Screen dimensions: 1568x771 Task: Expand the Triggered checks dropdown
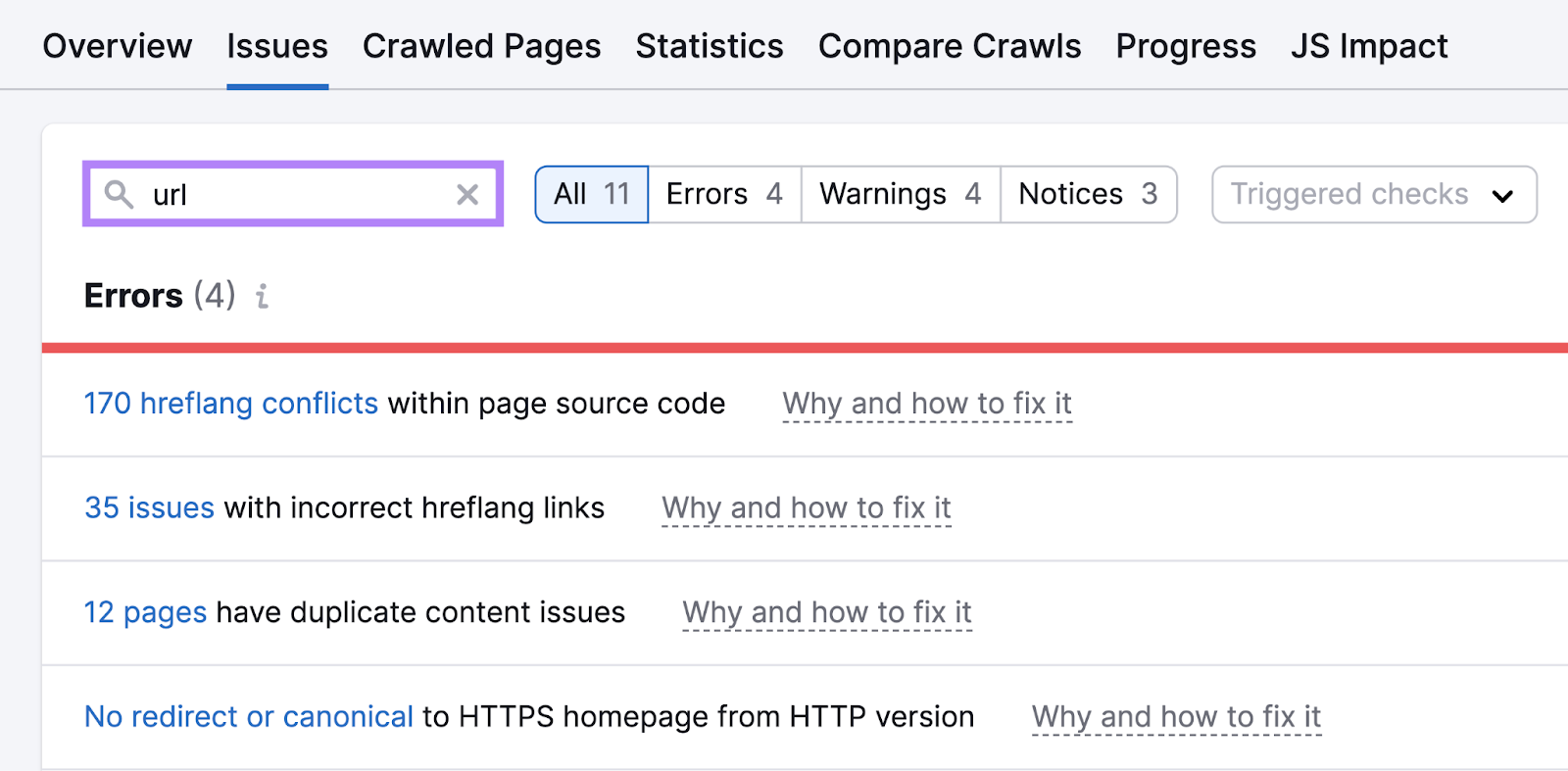(x=1374, y=194)
